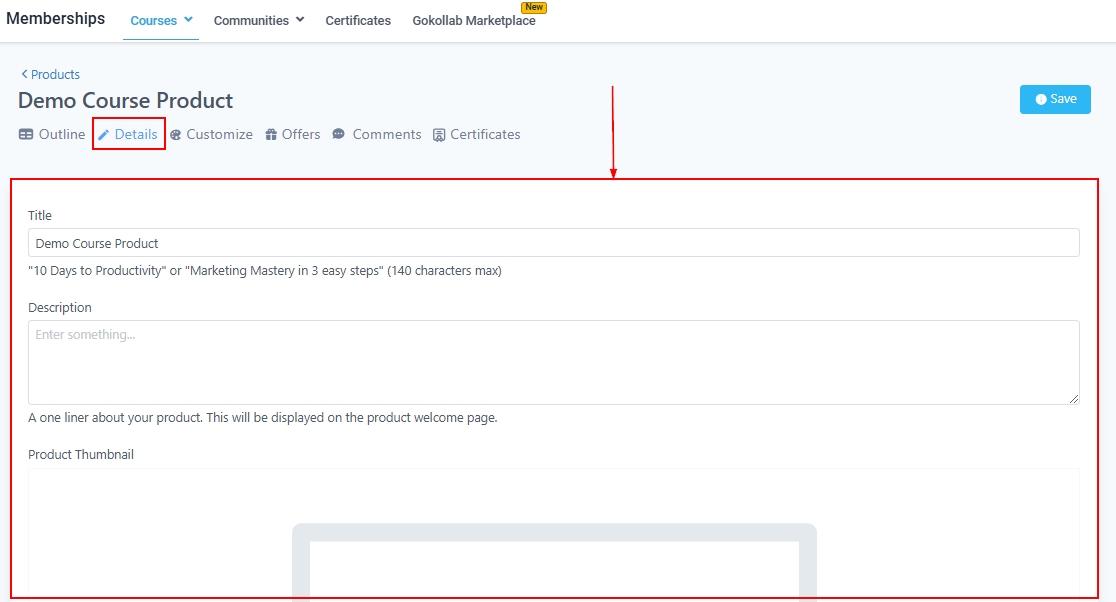Save the course product
This screenshot has width=1116, height=602.
click(1055, 100)
